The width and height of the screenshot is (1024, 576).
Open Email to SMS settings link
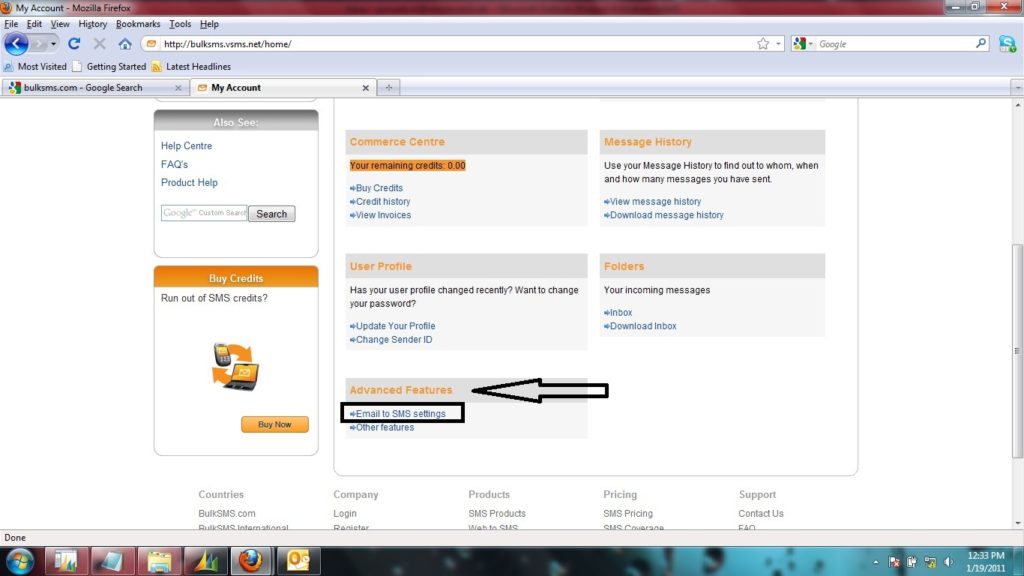tap(400, 414)
